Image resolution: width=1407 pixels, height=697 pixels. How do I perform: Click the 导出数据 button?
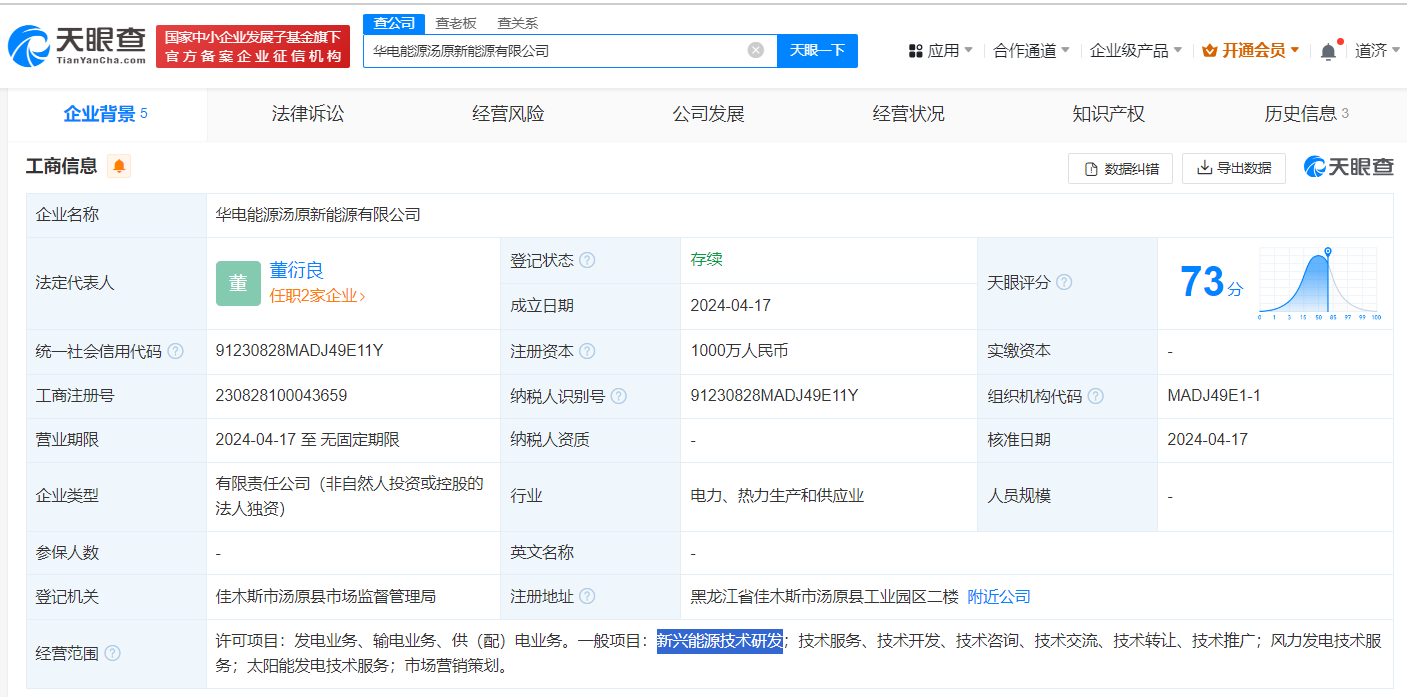click(1234, 168)
